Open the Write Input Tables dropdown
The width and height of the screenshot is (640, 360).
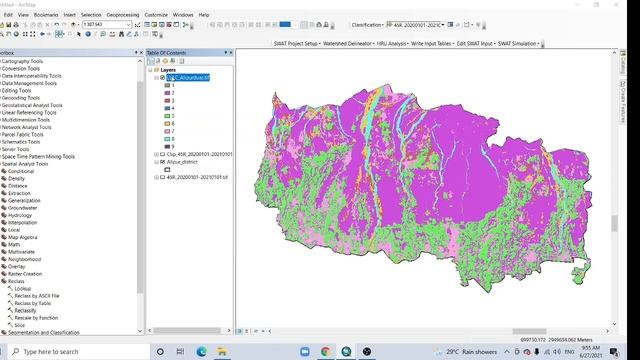[433, 44]
